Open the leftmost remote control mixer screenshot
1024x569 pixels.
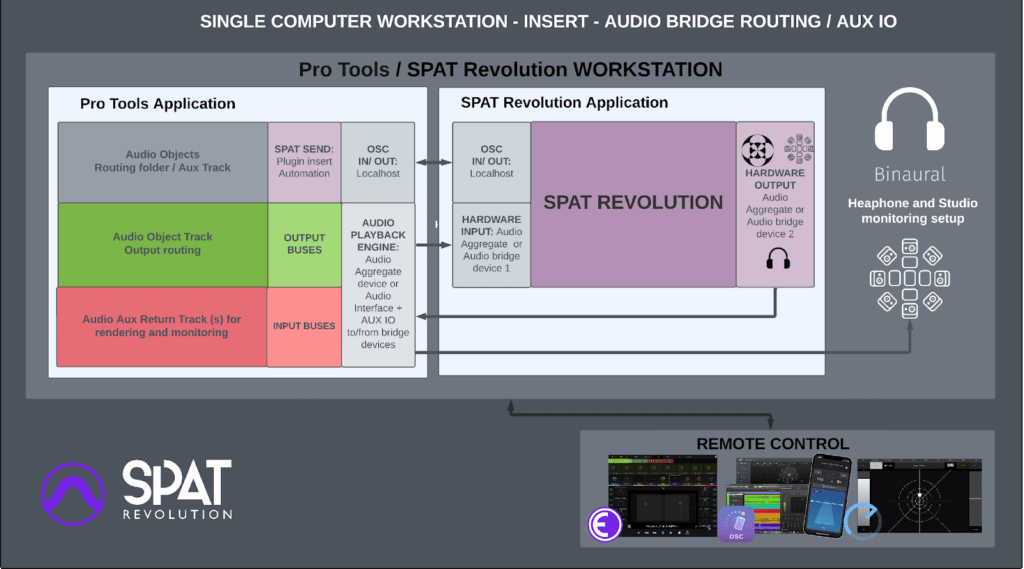pos(663,497)
